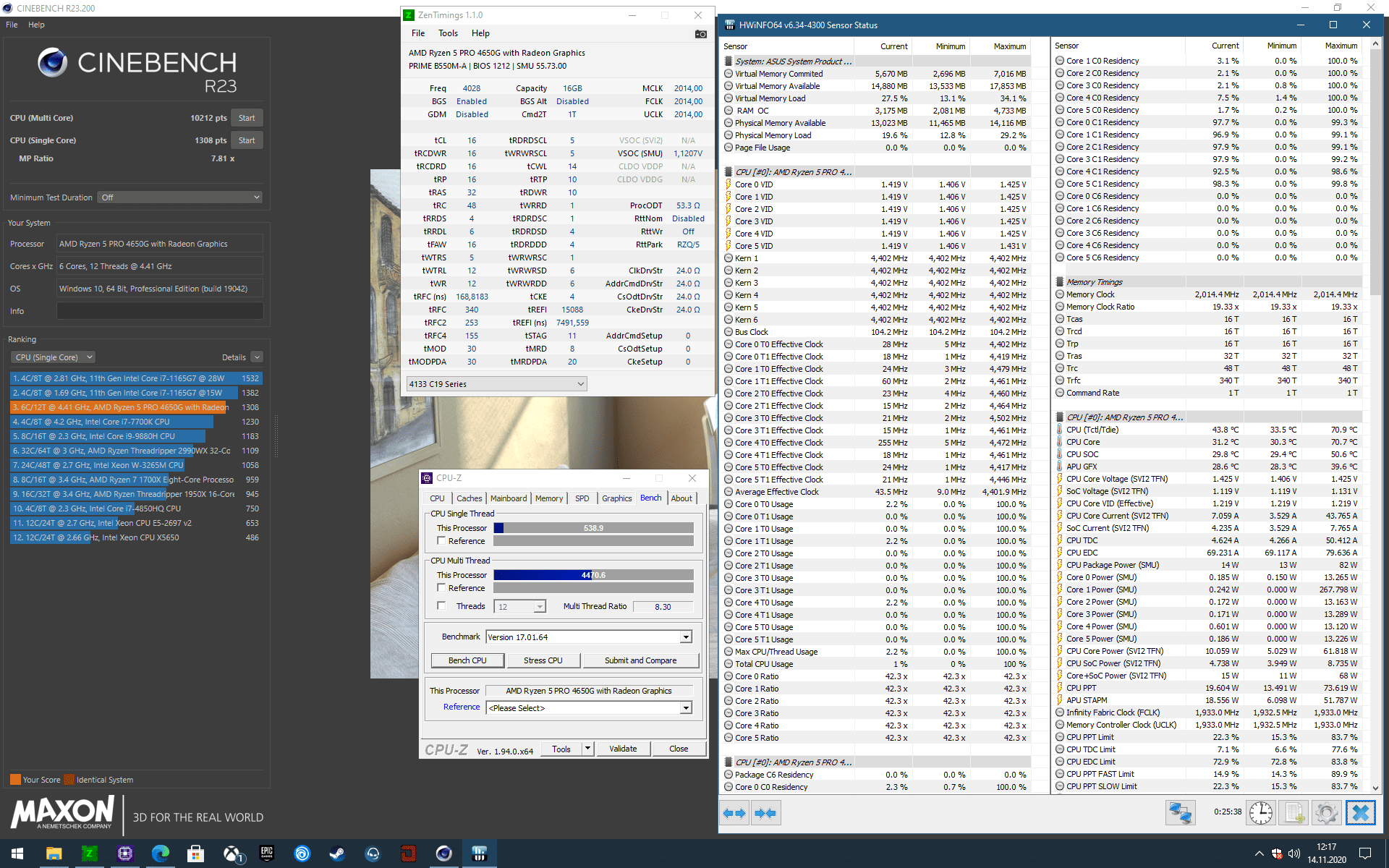
Task: Open Windows Start menu
Action: 17,854
